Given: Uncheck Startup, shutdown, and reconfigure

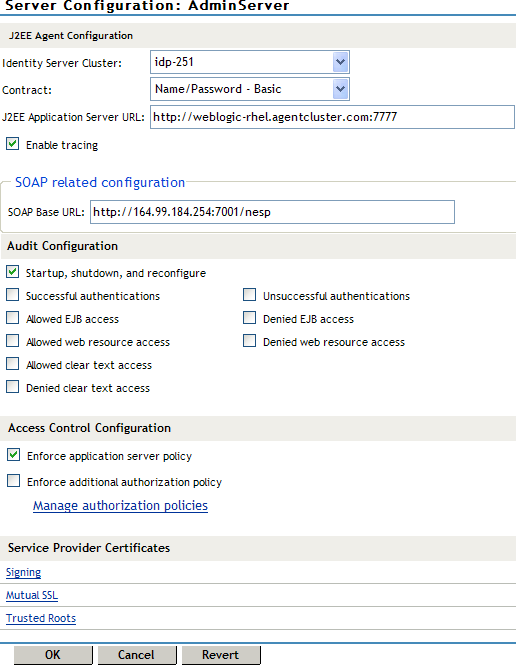Looking at the screenshot, I should (x=13, y=272).
